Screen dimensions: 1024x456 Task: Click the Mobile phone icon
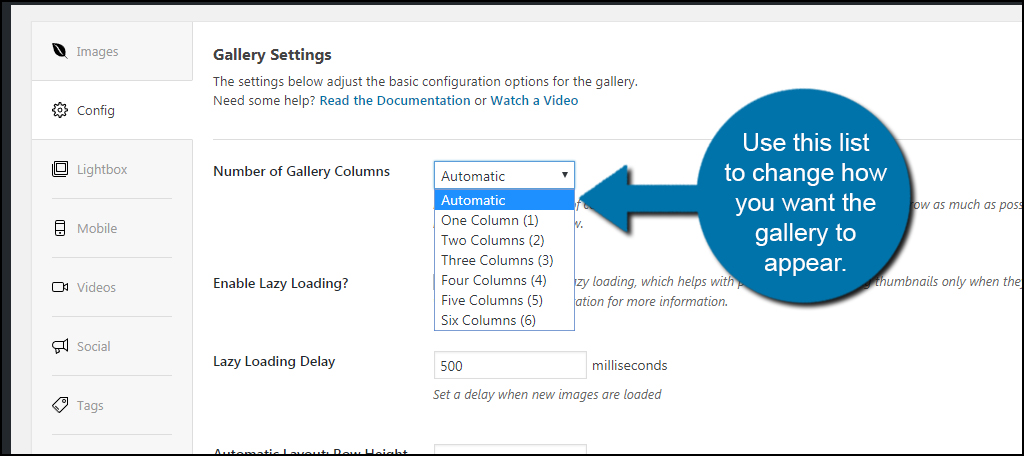pos(60,229)
